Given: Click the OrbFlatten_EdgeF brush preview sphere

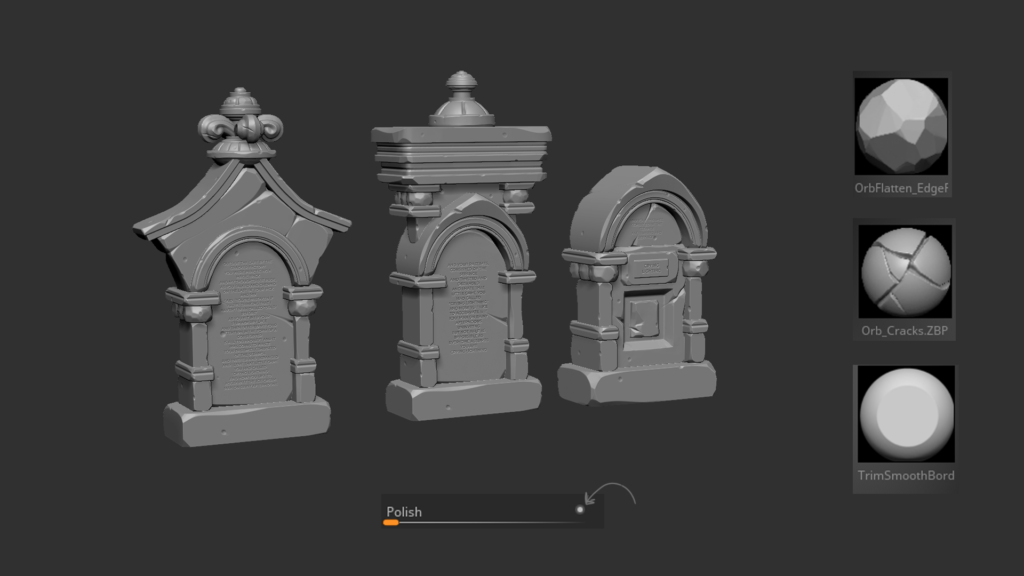Looking at the screenshot, I should [x=903, y=125].
